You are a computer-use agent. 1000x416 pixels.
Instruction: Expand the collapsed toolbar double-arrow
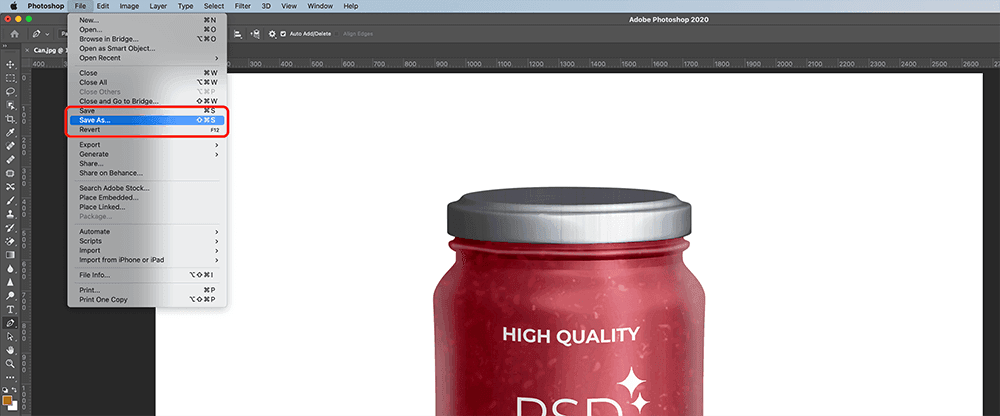pyautogui.click(x=3, y=46)
